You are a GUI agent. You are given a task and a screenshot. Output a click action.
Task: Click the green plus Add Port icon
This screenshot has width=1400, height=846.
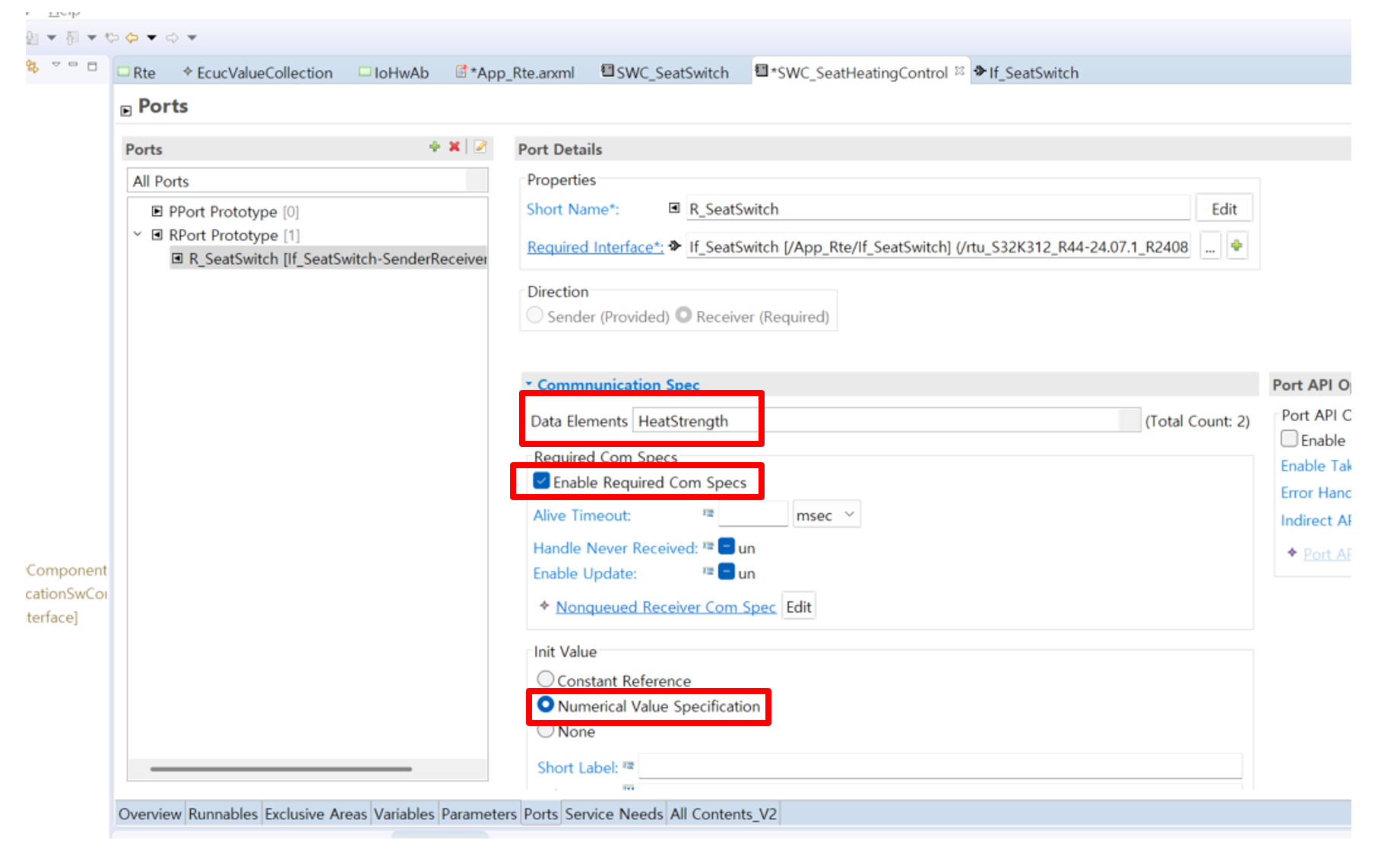[x=434, y=147]
